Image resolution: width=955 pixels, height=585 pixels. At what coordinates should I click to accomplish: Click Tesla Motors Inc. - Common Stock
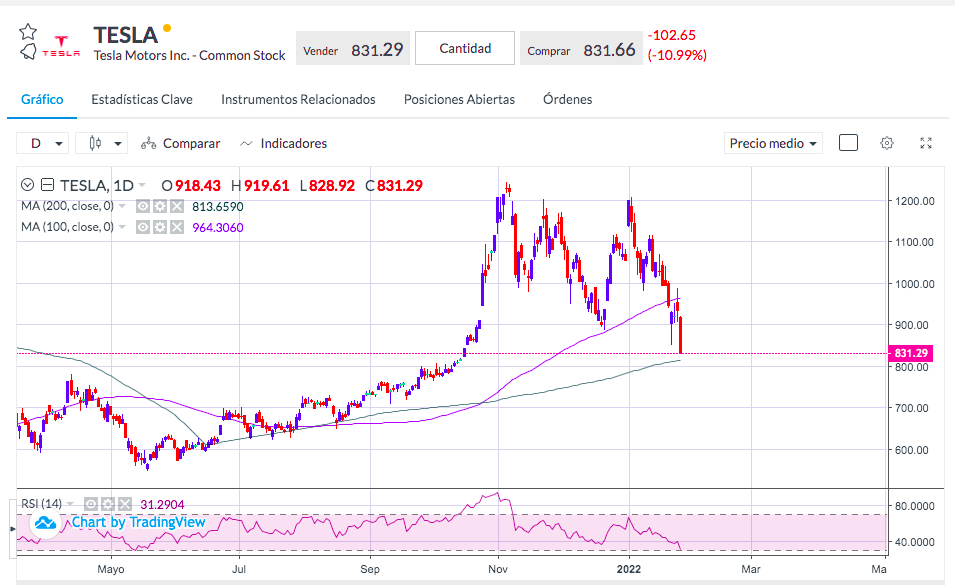pos(189,55)
